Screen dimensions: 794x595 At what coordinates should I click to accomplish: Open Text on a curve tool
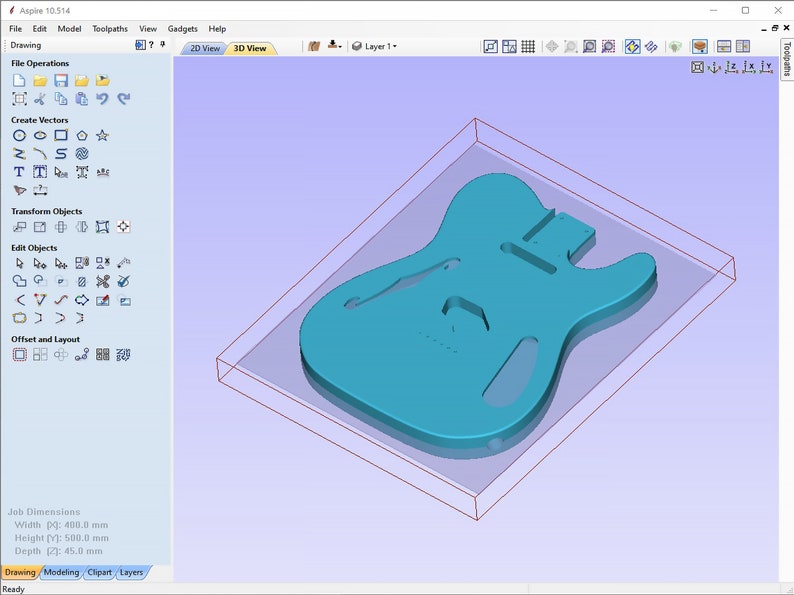tap(102, 172)
